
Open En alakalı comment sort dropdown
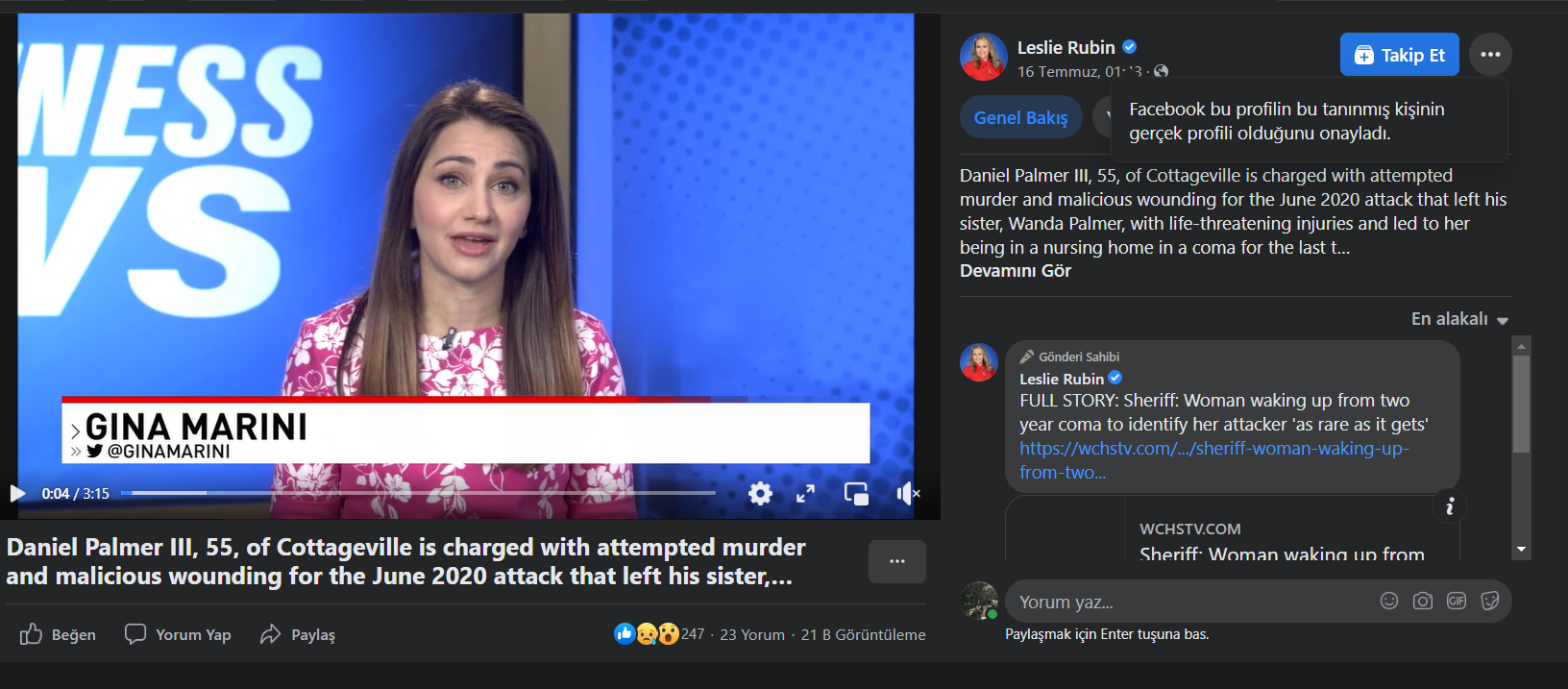pos(1458,319)
